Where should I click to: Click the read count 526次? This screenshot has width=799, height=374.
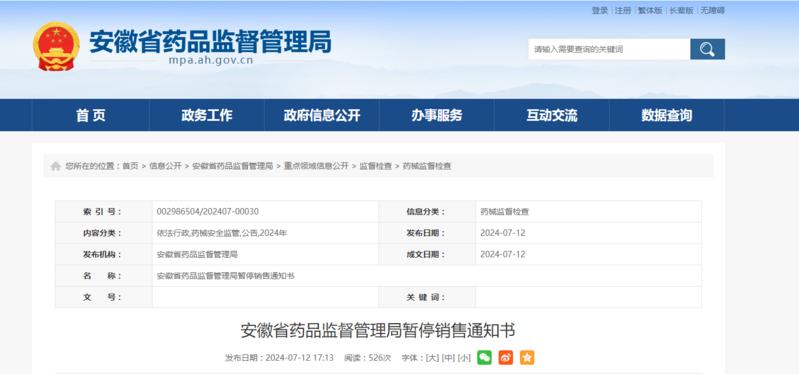(x=380, y=358)
